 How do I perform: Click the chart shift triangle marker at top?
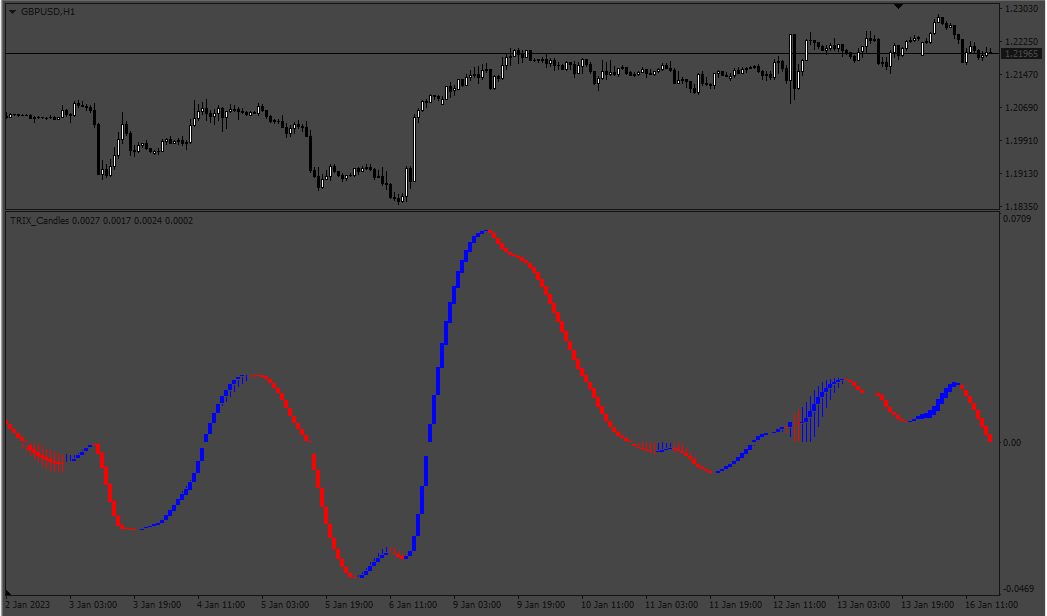[898, 6]
